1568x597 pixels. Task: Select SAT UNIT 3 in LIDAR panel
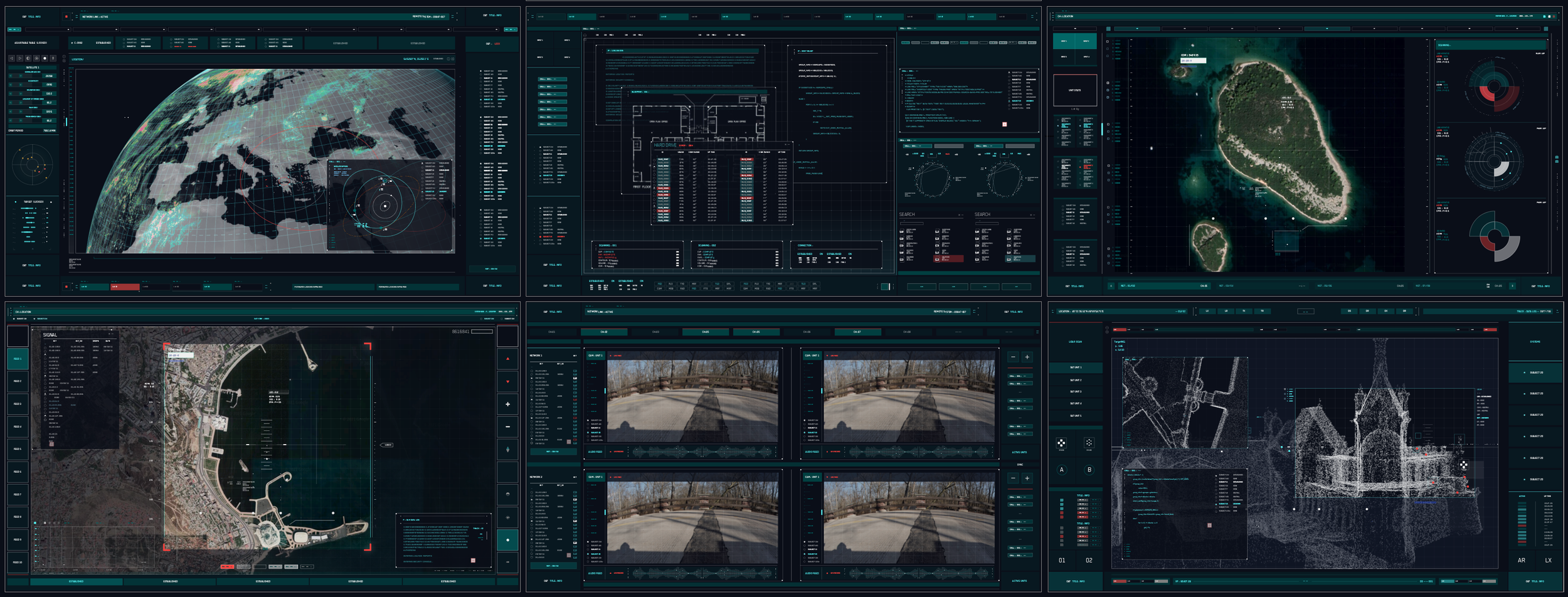coord(1076,391)
